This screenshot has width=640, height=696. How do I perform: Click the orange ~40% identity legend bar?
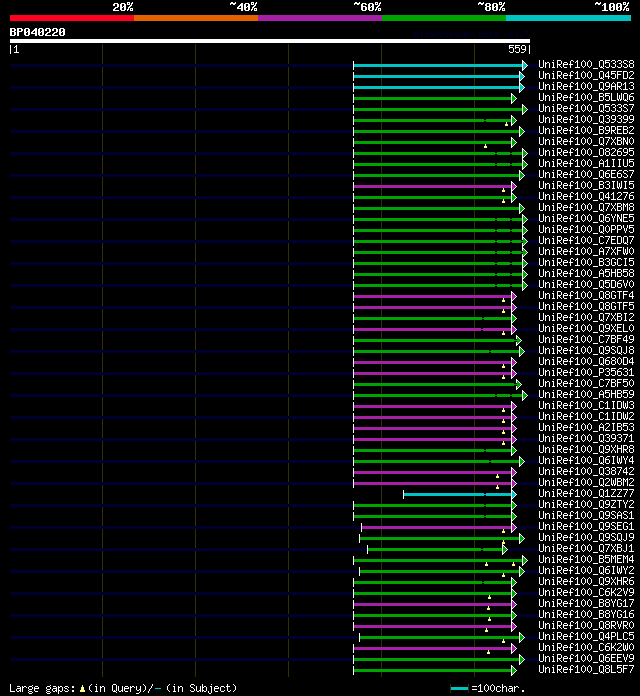pos(196,18)
